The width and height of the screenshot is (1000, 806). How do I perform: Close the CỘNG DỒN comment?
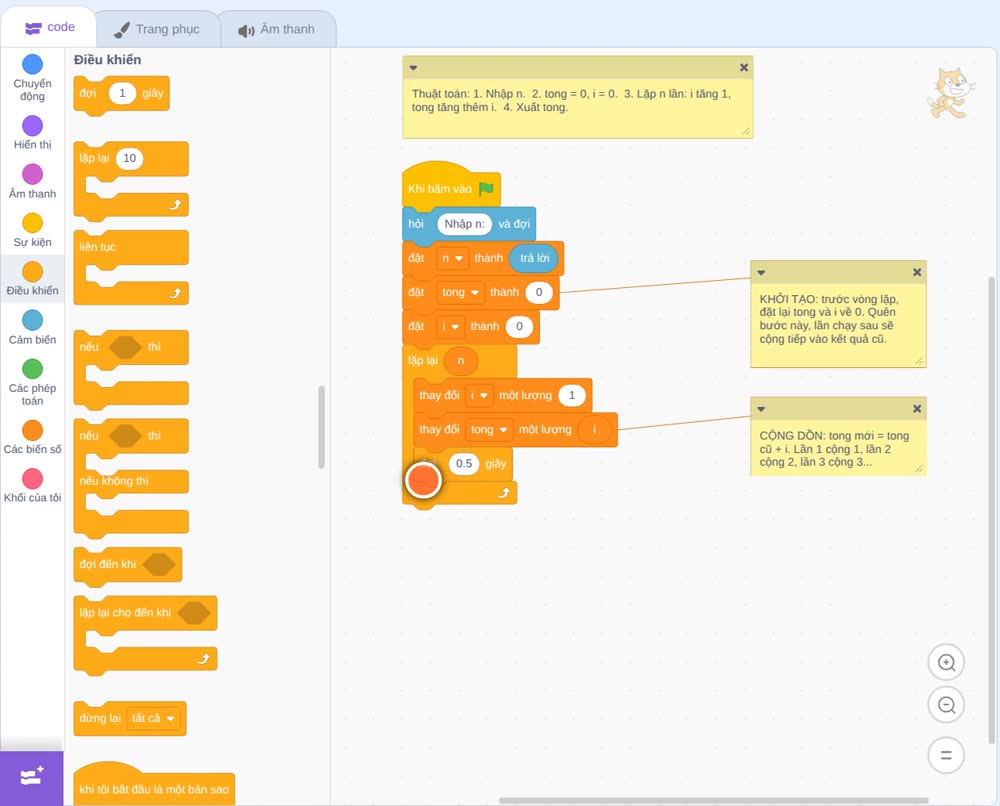click(x=917, y=409)
